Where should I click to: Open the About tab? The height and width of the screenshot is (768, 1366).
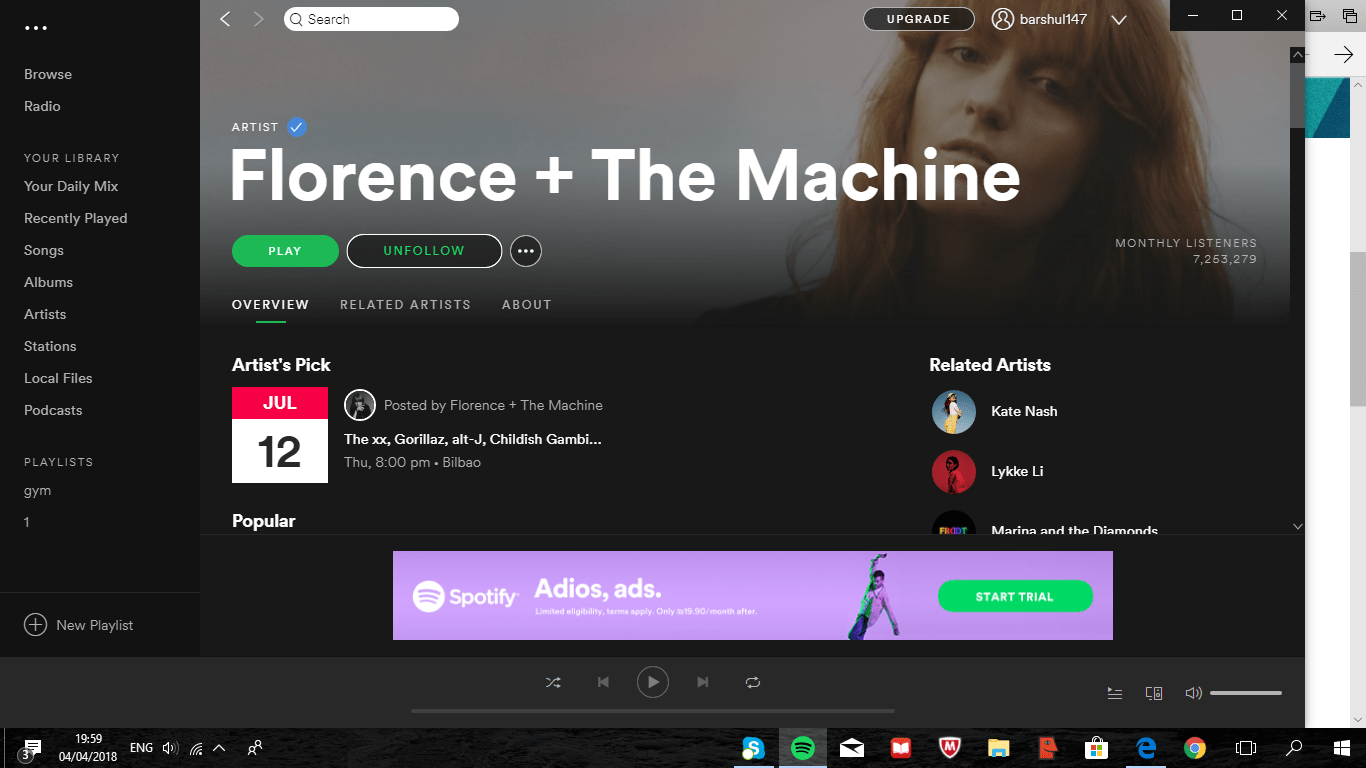527,305
